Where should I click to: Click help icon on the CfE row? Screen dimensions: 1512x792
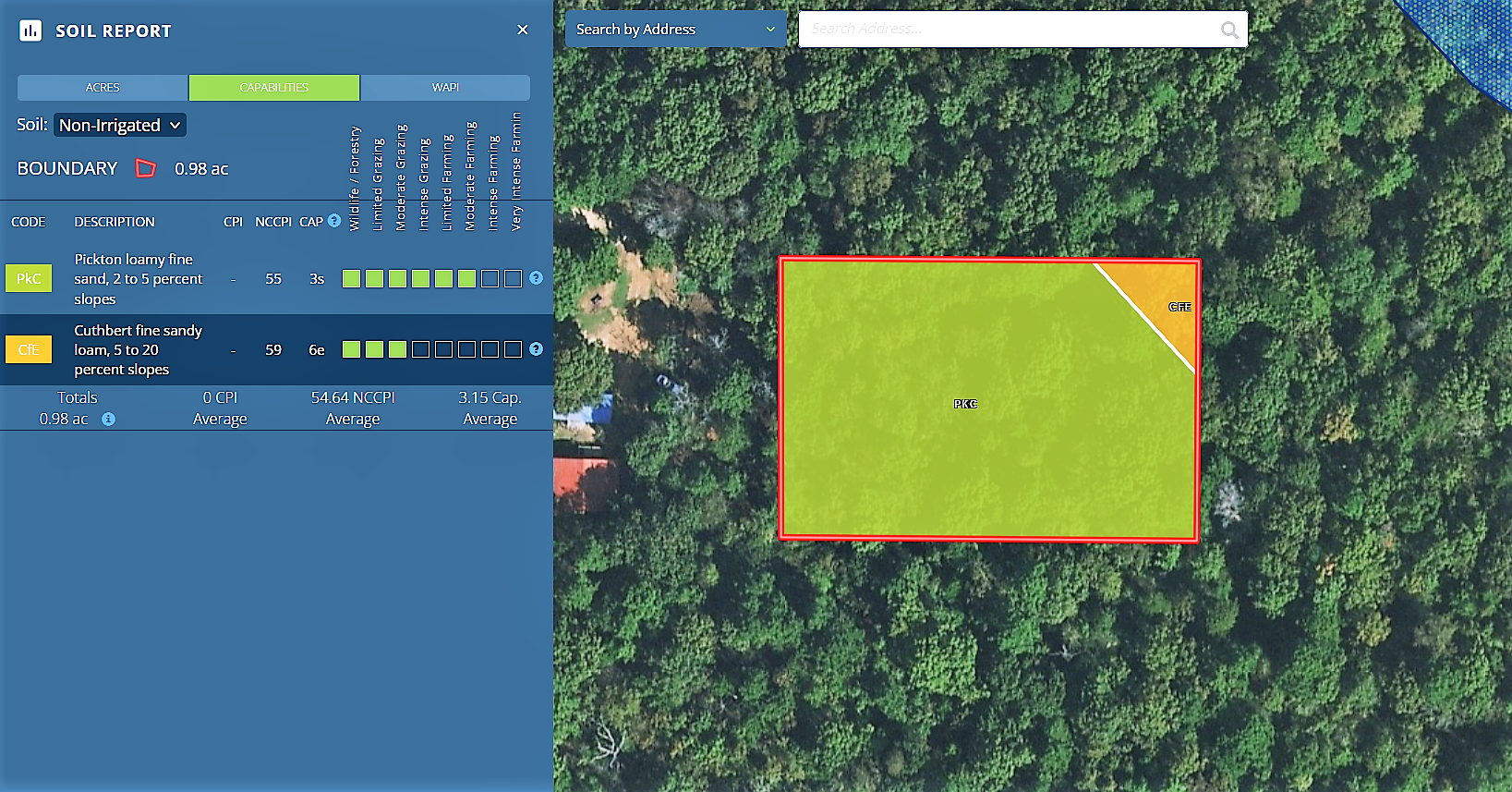point(536,349)
